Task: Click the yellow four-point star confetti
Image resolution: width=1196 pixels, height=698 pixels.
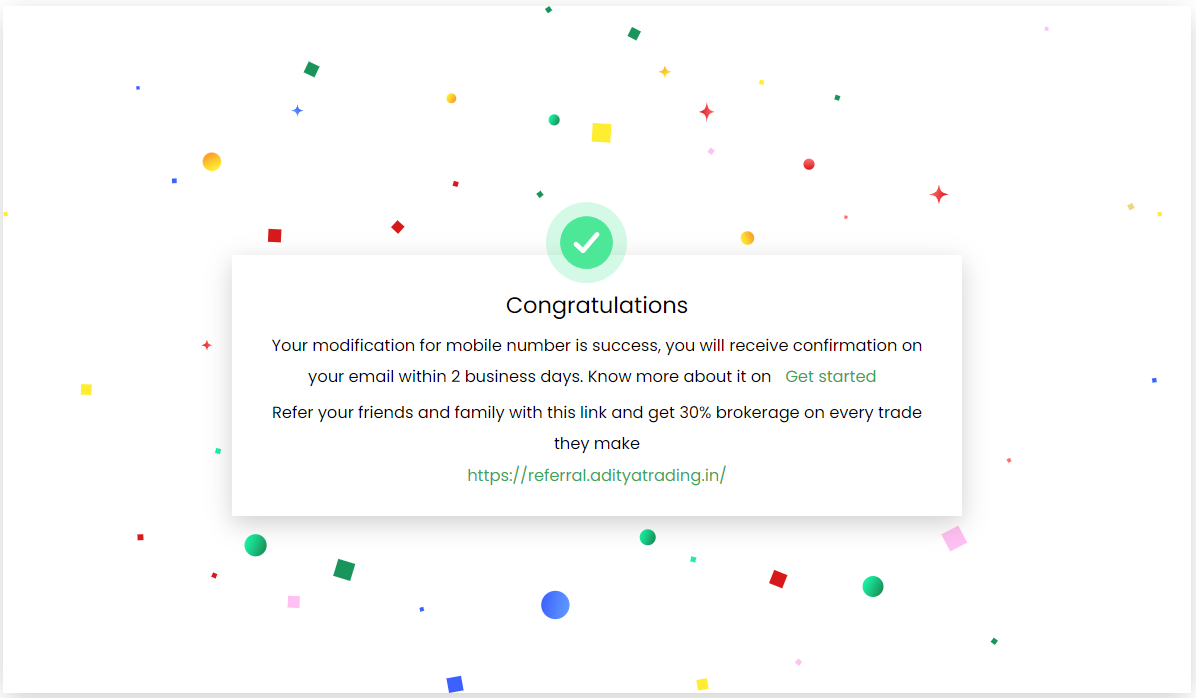Action: [664, 72]
